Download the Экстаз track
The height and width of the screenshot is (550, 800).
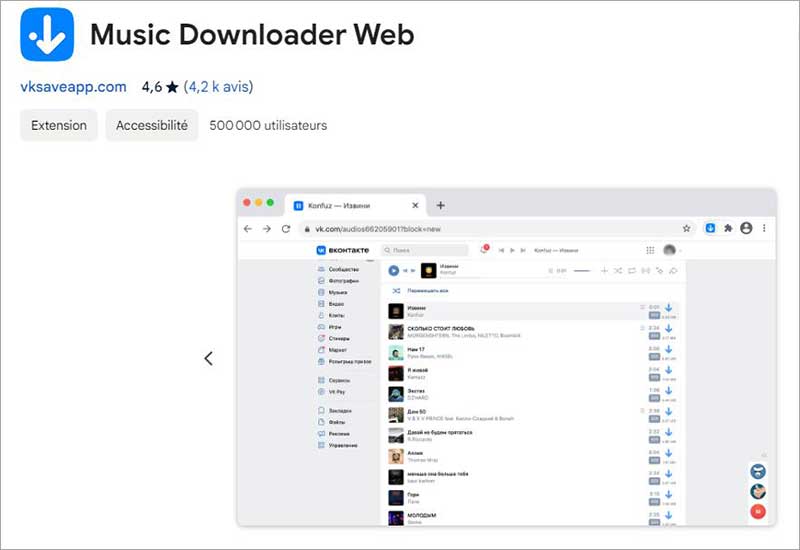[x=668, y=390]
